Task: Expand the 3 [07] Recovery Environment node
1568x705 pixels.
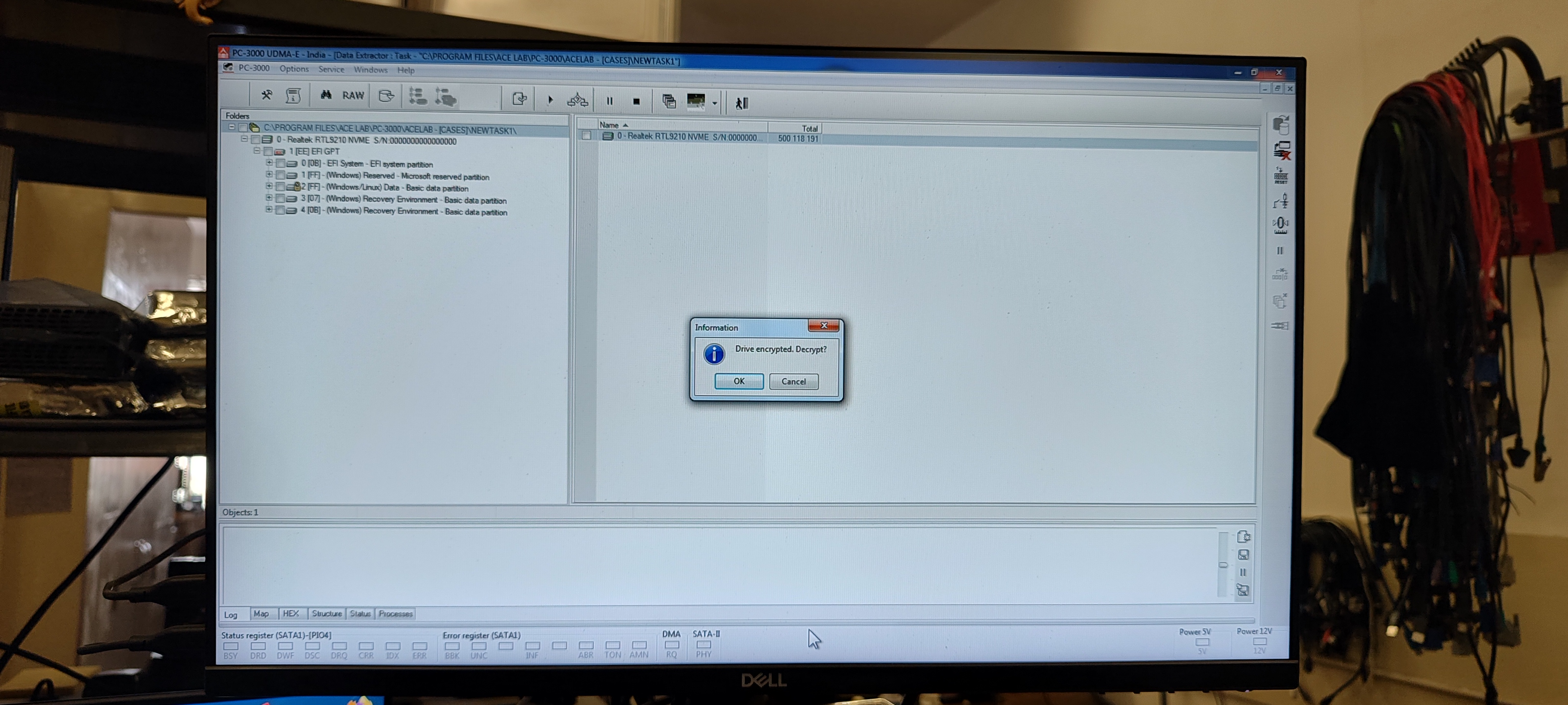Action: pos(269,197)
